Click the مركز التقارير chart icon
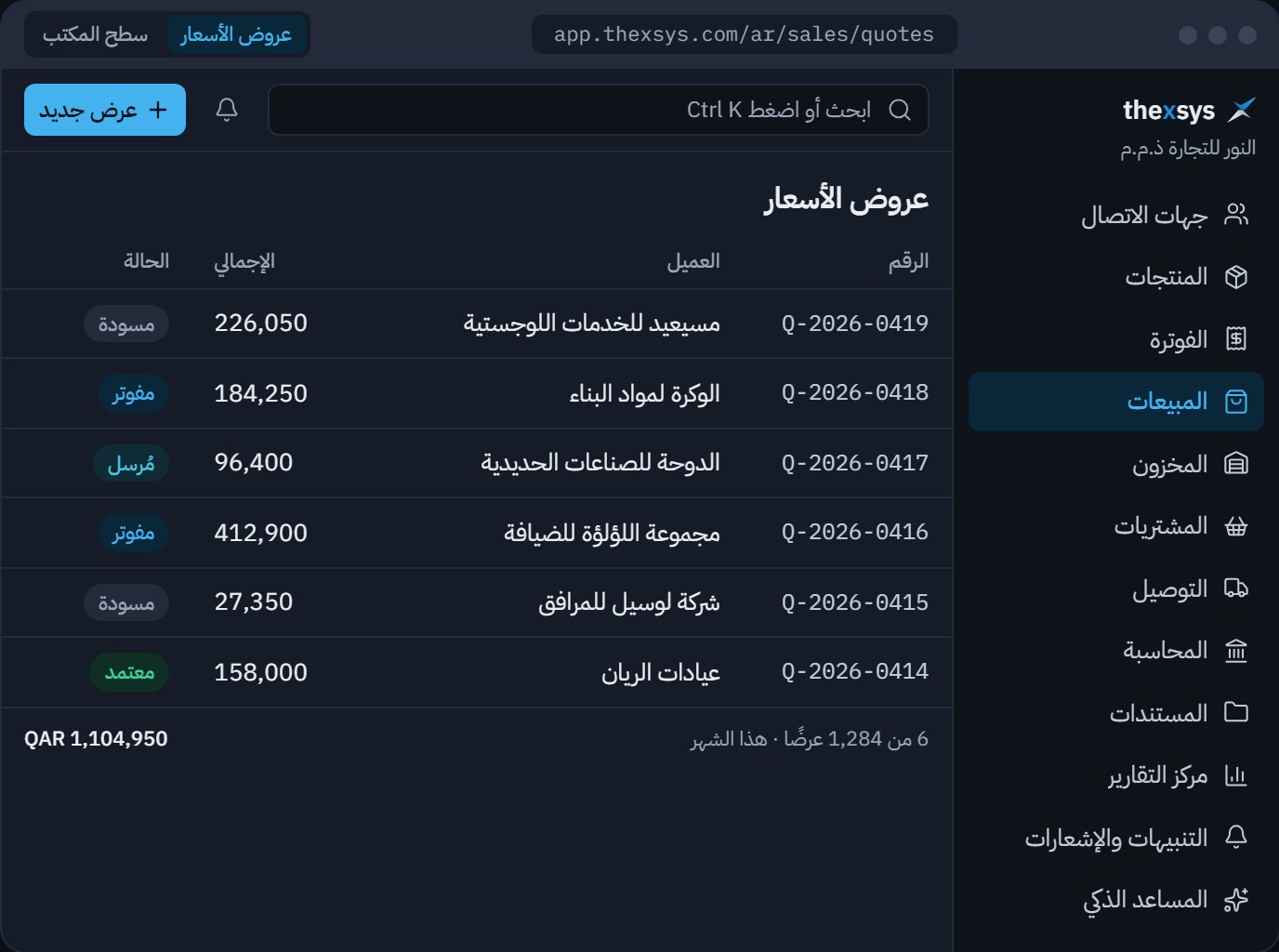 [1236, 775]
